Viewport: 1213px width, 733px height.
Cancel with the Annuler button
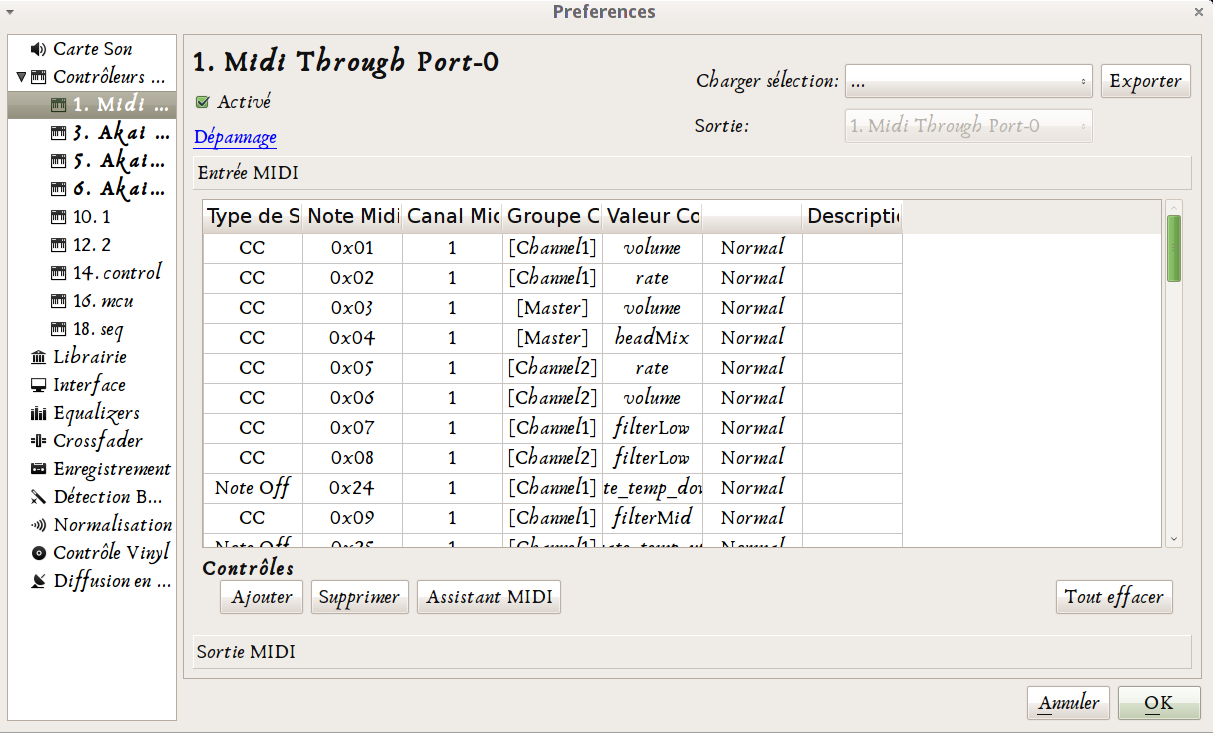tap(1068, 703)
